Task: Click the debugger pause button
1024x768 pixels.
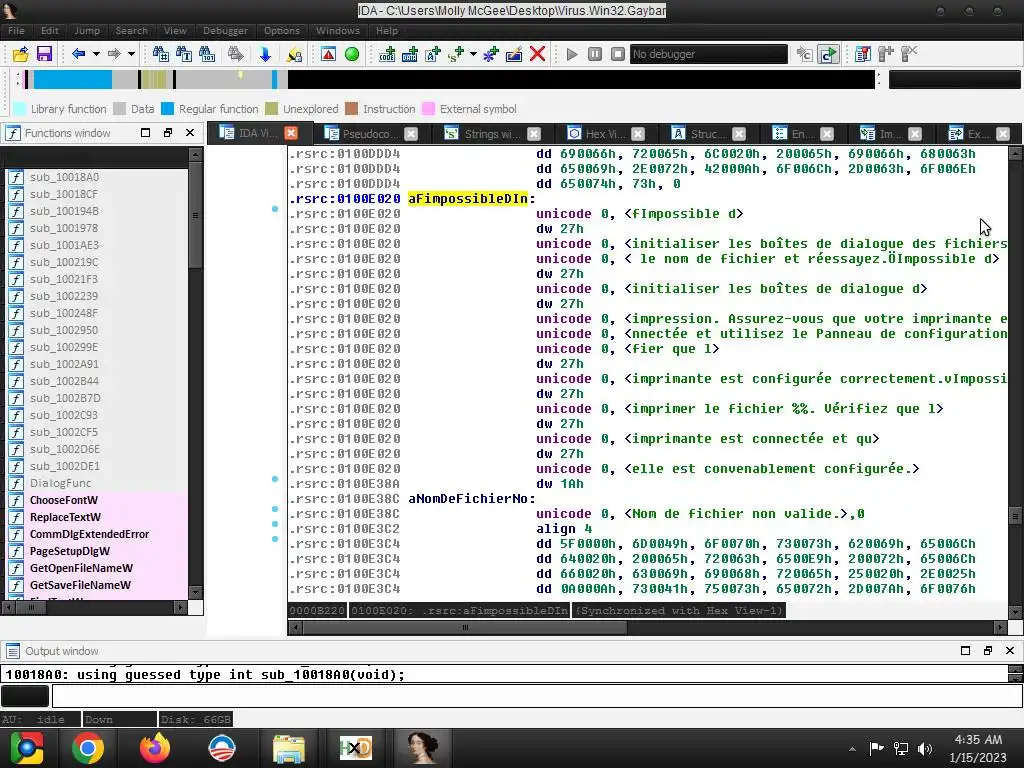Action: click(x=595, y=54)
